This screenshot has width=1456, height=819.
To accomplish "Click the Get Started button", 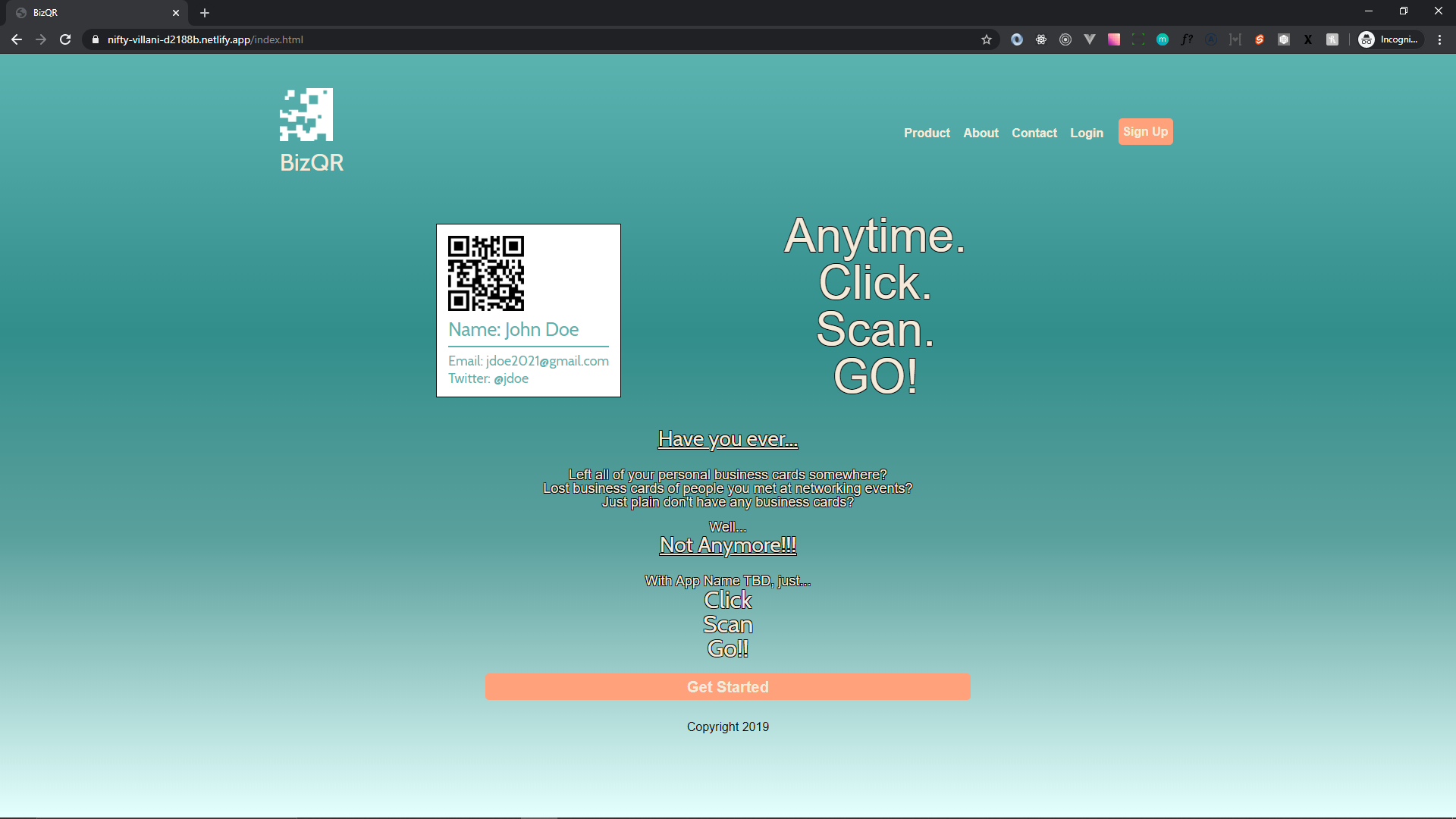I will coord(727,687).
